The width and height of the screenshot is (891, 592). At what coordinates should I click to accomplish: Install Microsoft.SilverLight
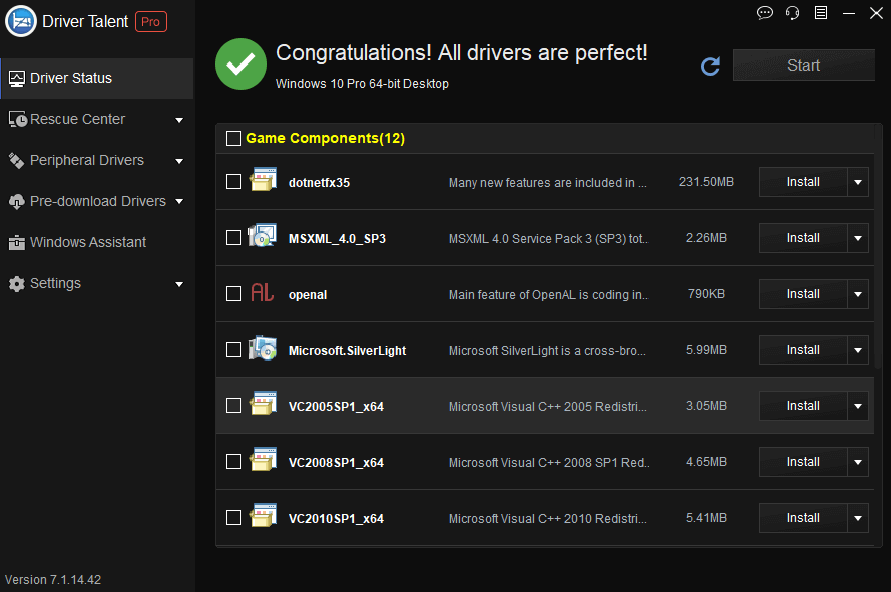pyautogui.click(x=803, y=349)
